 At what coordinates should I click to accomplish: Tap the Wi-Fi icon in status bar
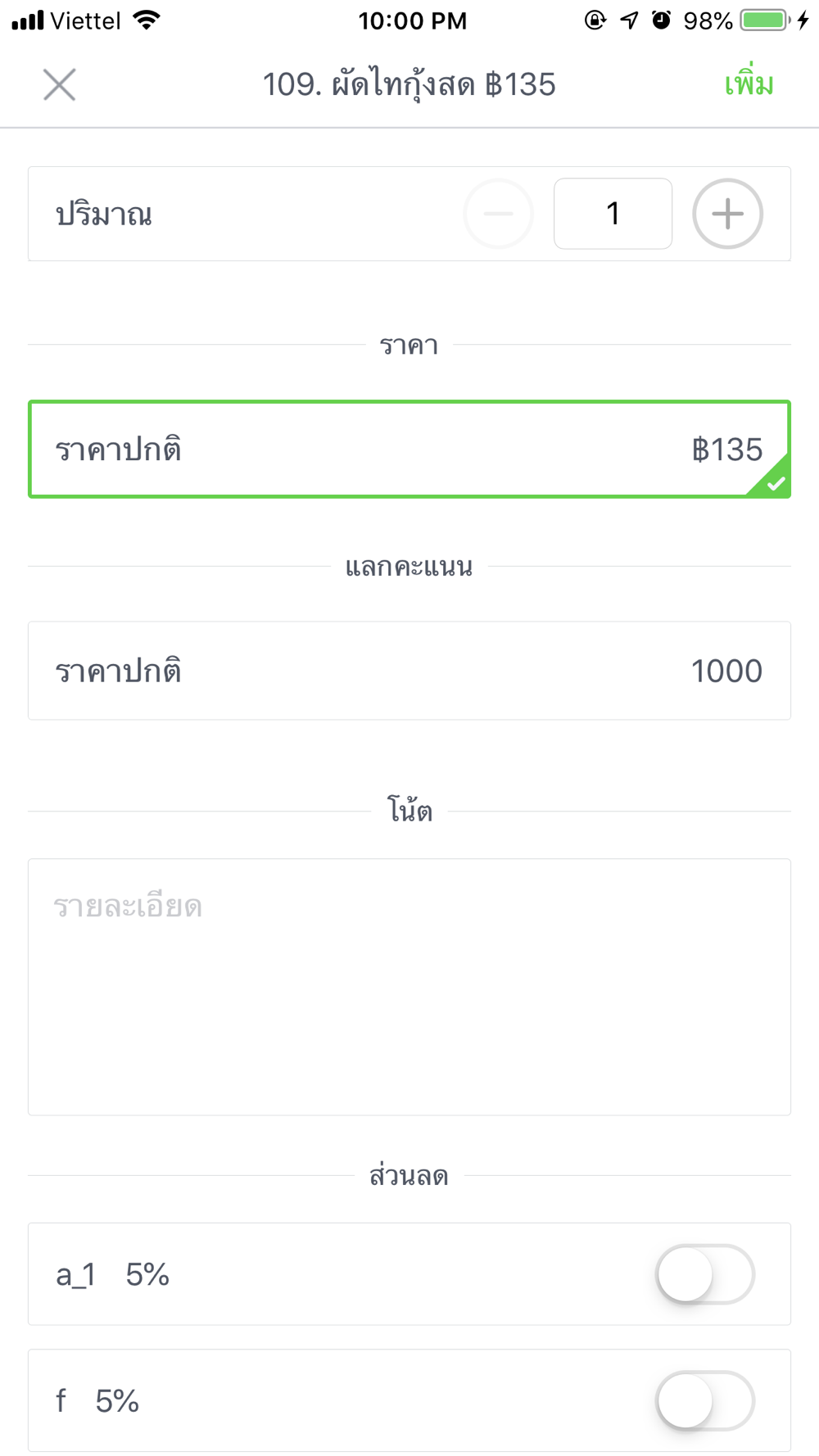(147, 20)
